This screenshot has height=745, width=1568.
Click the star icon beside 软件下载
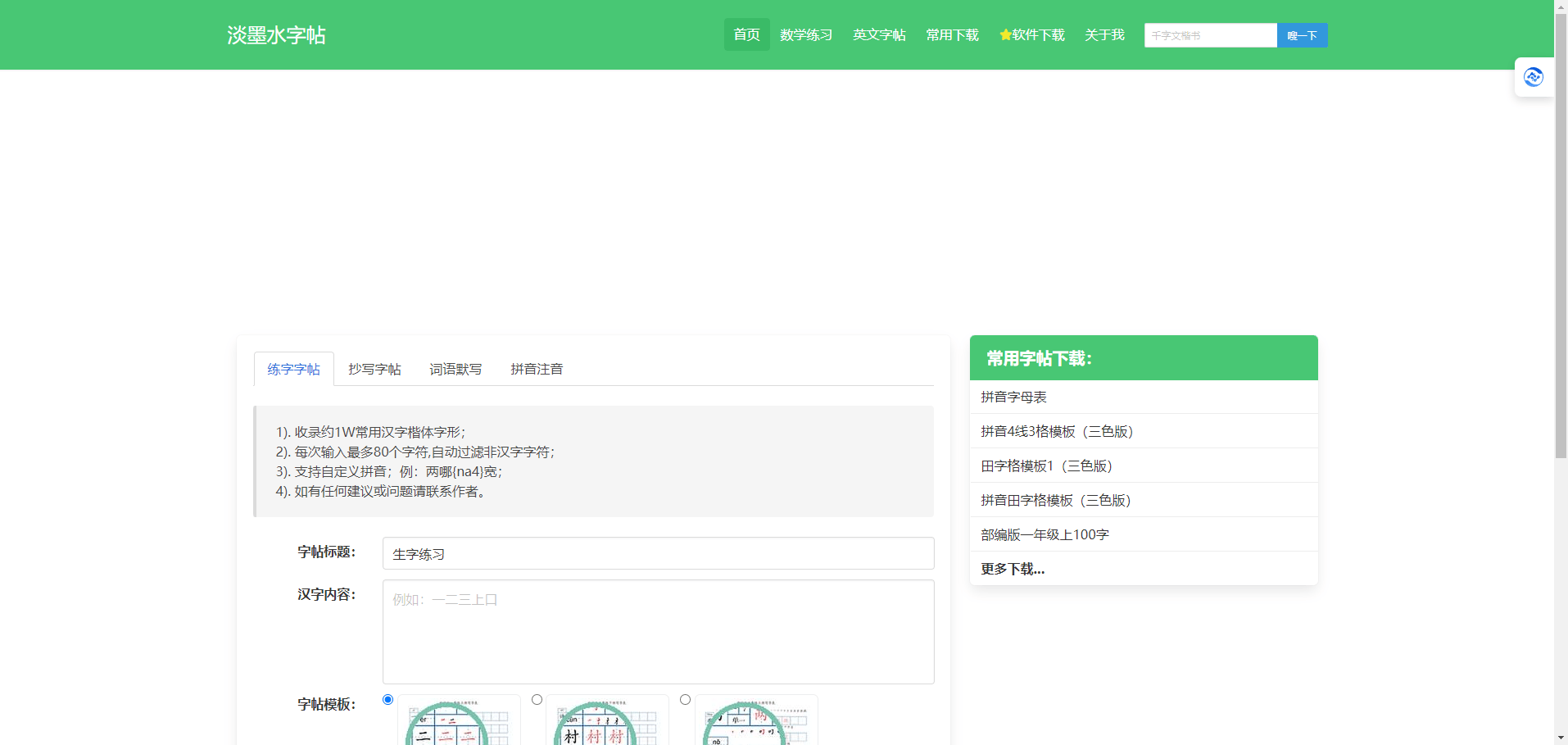click(x=1005, y=35)
